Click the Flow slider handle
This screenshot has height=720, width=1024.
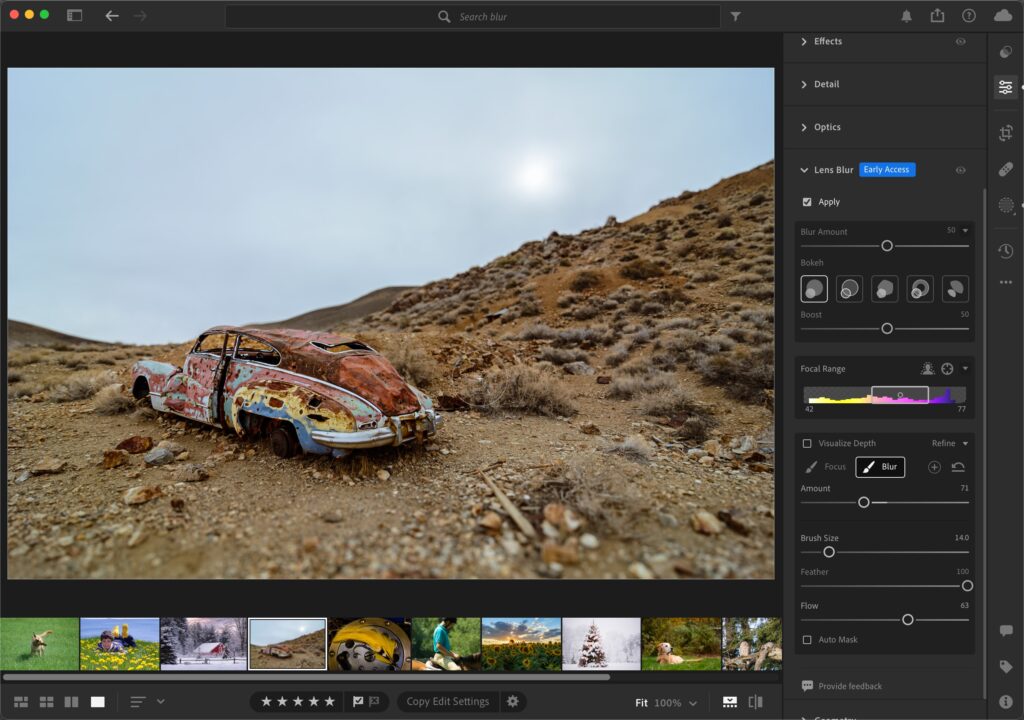point(908,619)
